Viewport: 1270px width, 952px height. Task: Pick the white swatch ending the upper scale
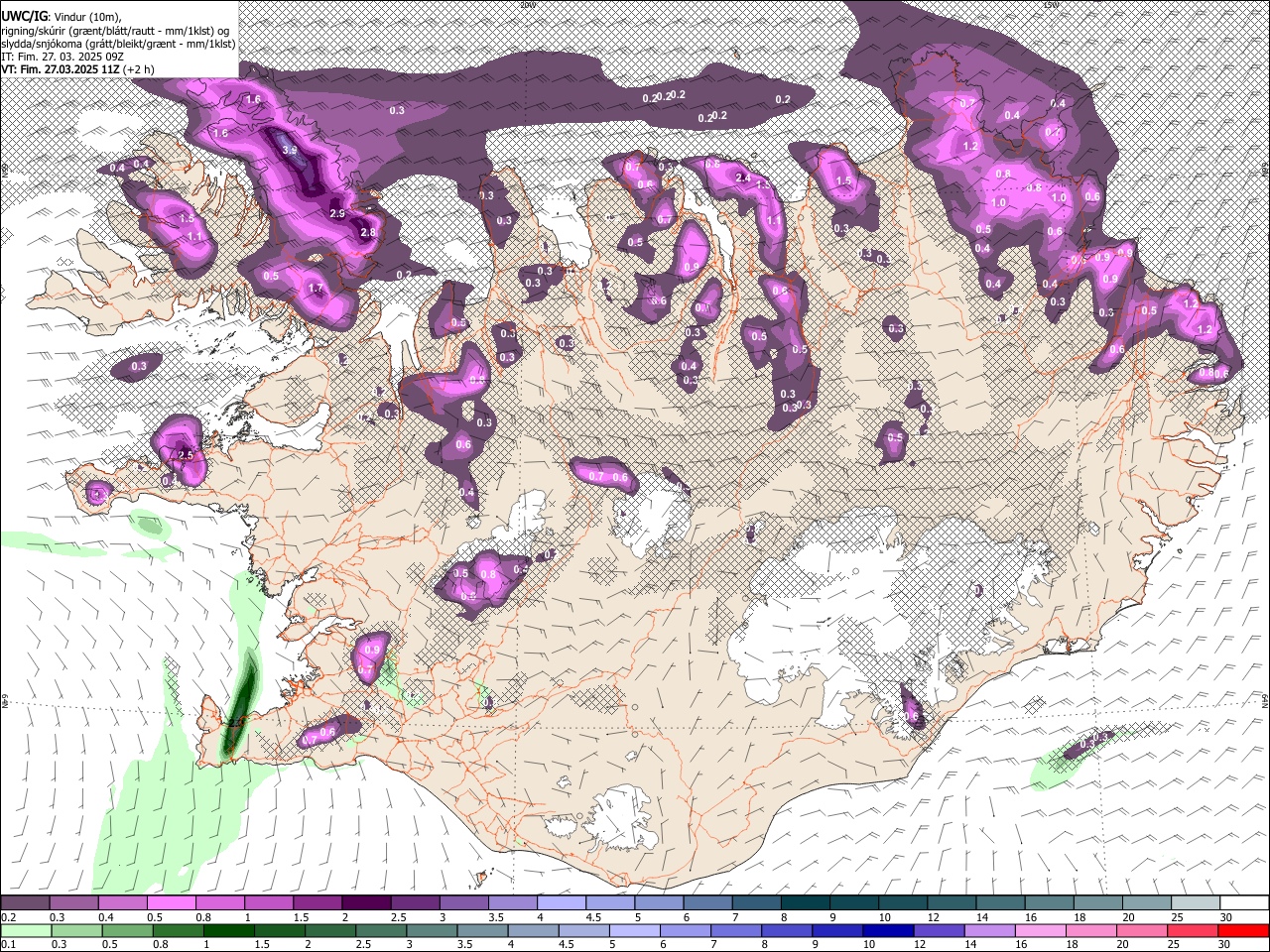pyautogui.click(x=1243, y=903)
